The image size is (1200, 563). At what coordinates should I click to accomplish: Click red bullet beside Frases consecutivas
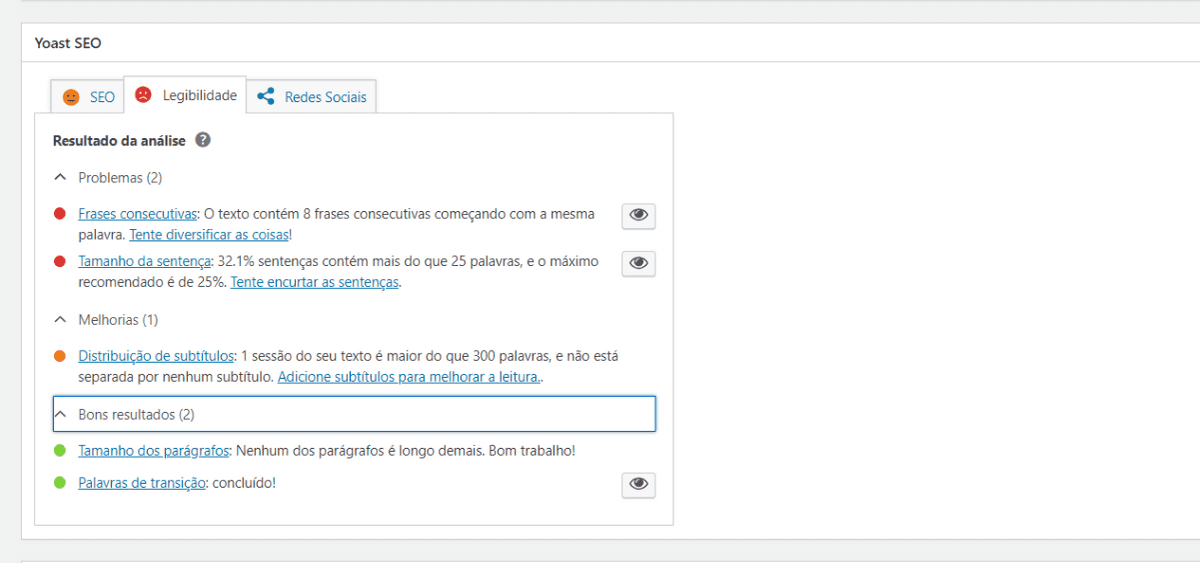60,214
